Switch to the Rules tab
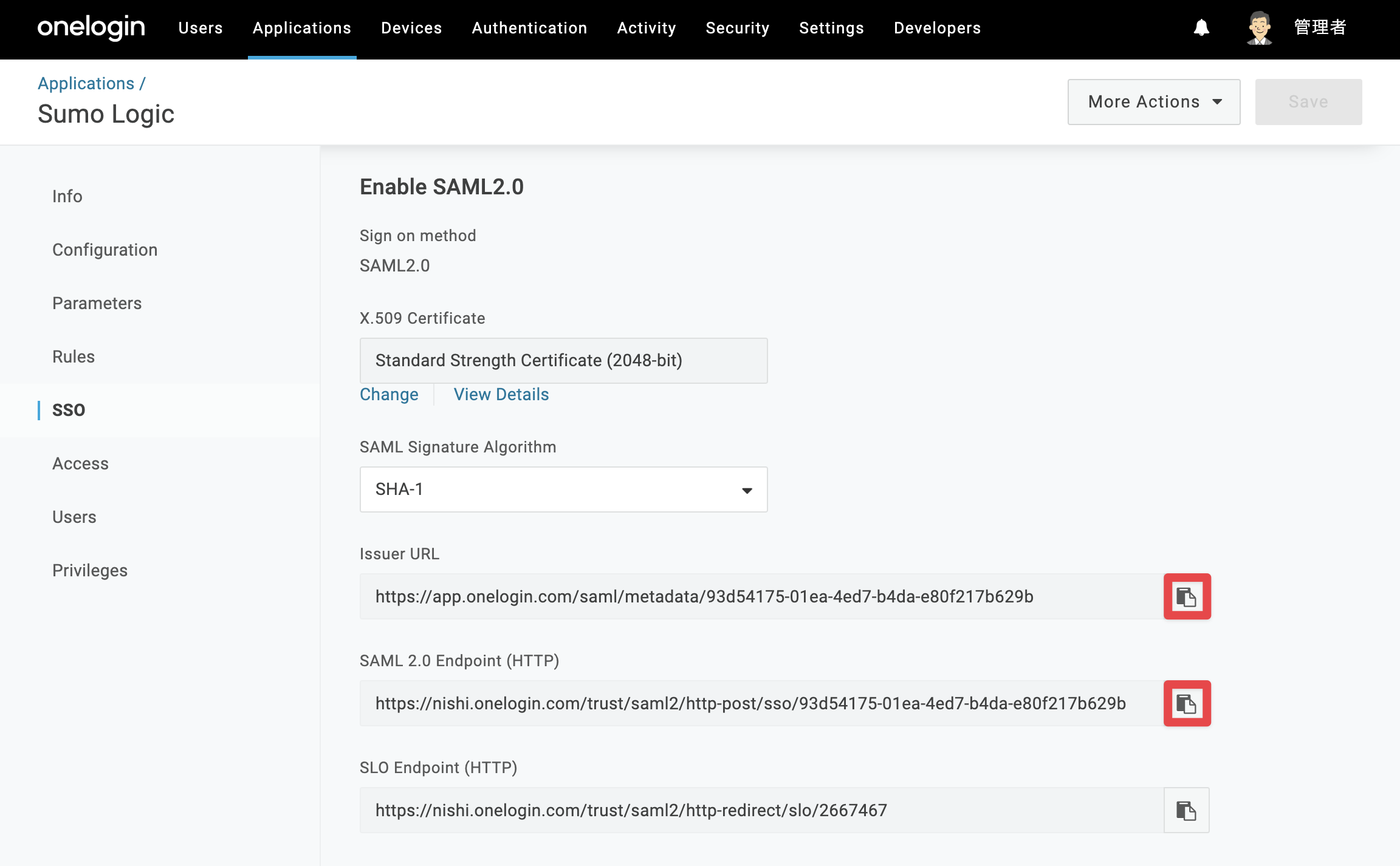Viewport: 1400px width, 866px height. click(x=74, y=356)
